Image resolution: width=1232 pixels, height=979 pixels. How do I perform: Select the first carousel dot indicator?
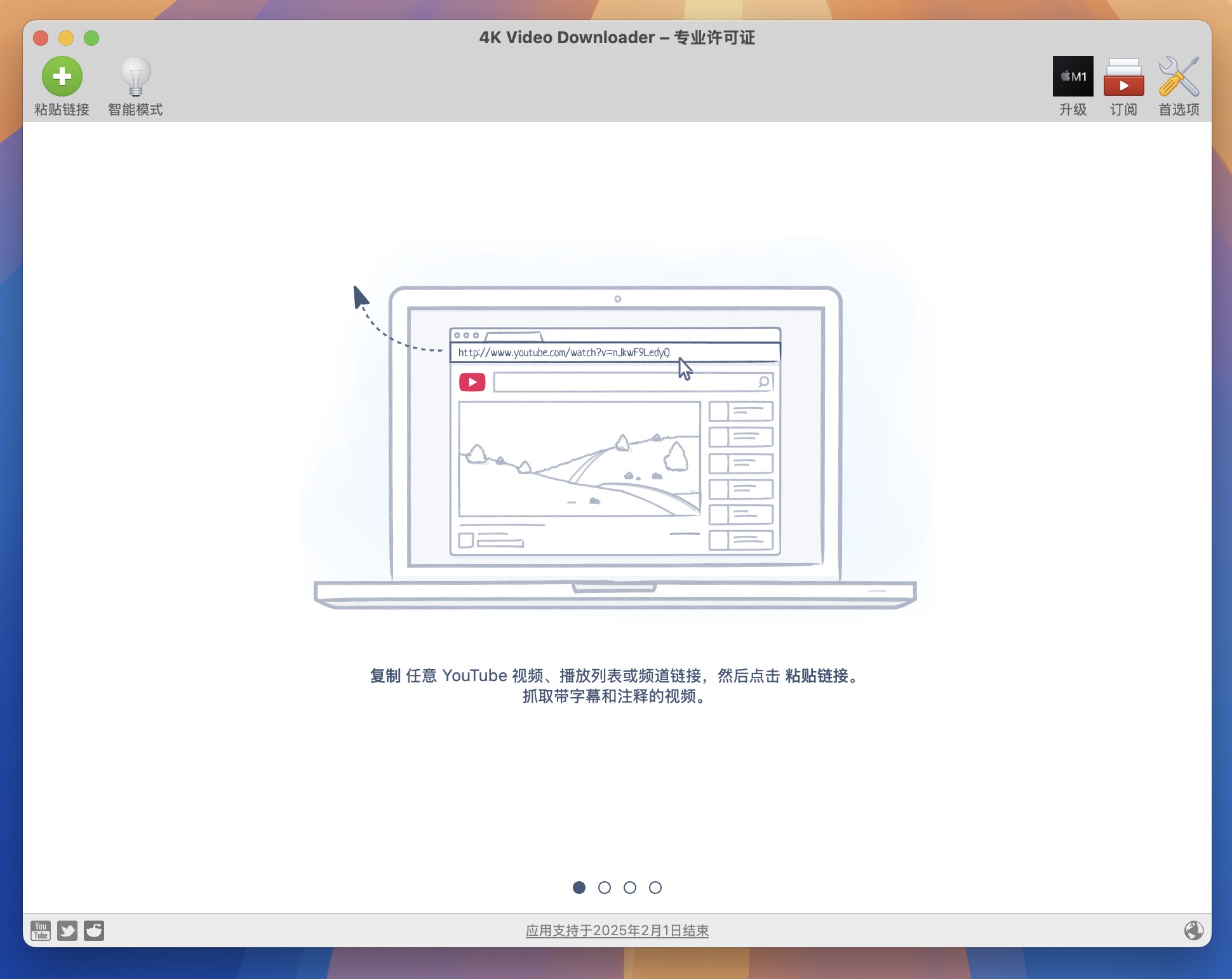pos(578,887)
